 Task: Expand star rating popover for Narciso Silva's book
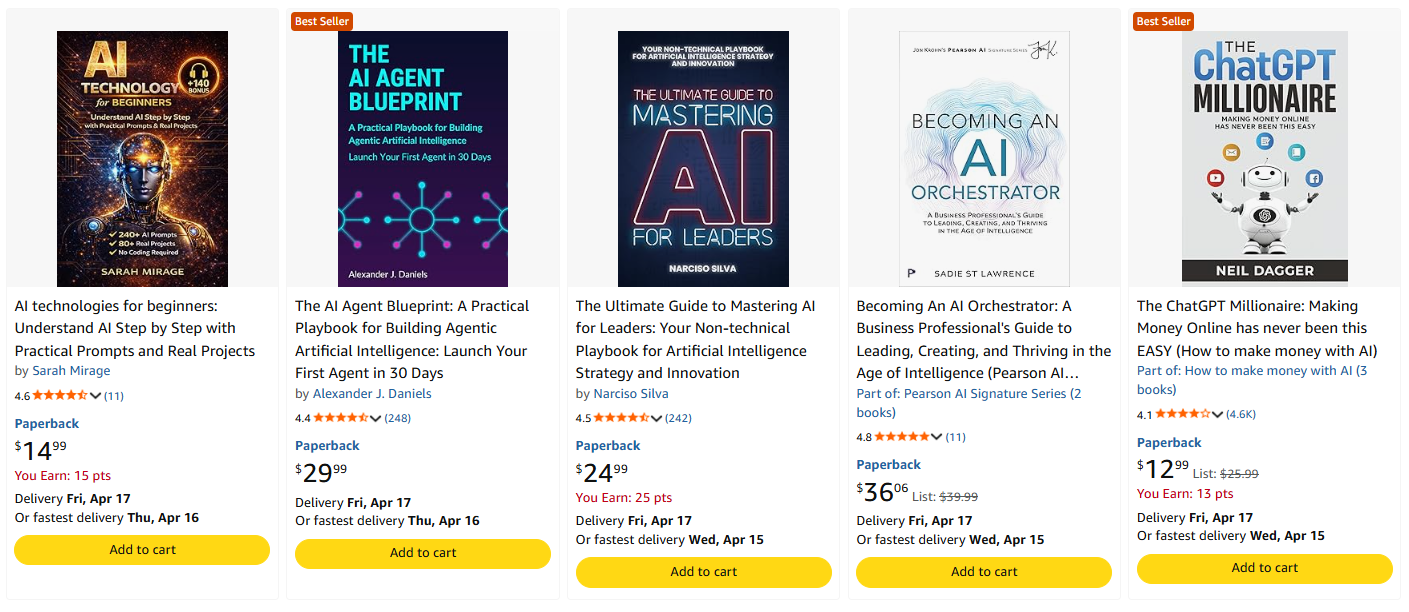click(658, 418)
